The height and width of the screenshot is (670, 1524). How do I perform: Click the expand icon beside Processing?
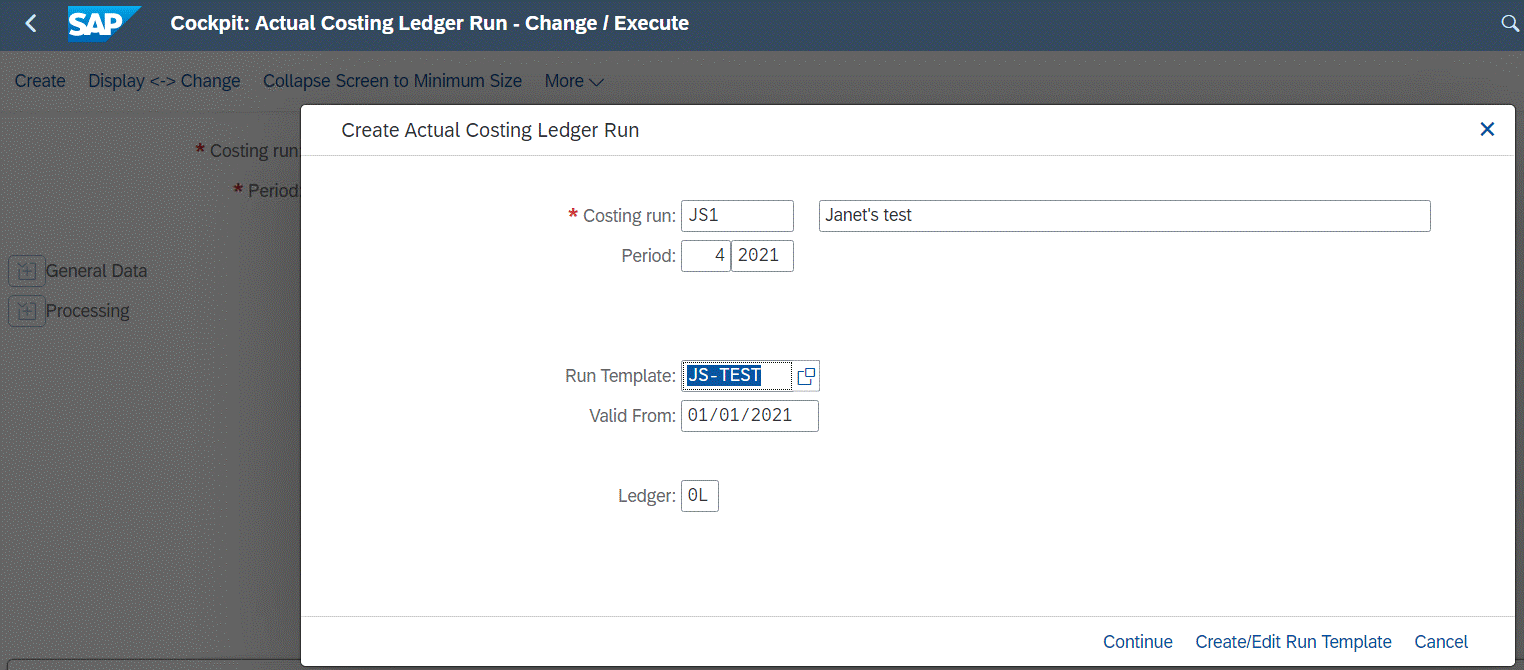coord(26,311)
